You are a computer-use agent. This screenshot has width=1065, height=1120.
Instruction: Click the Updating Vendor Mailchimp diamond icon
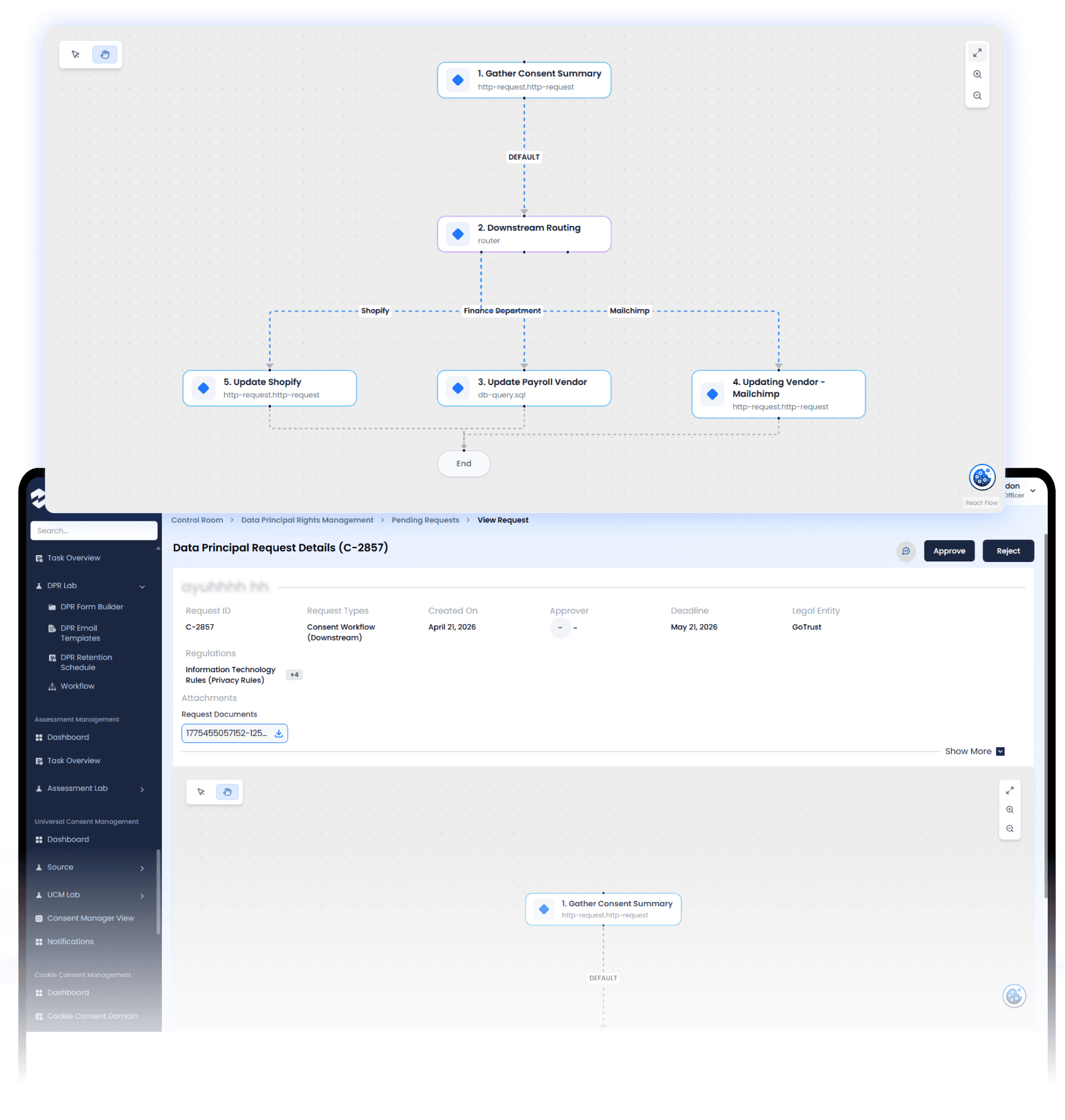[712, 394]
